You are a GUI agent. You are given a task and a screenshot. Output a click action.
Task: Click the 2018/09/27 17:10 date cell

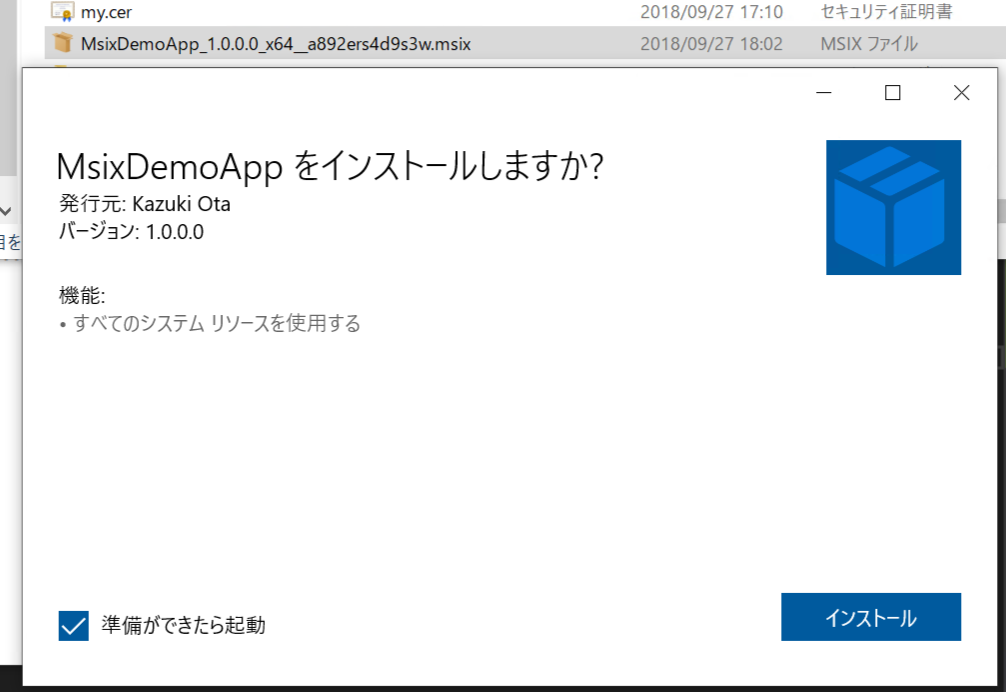[711, 12]
